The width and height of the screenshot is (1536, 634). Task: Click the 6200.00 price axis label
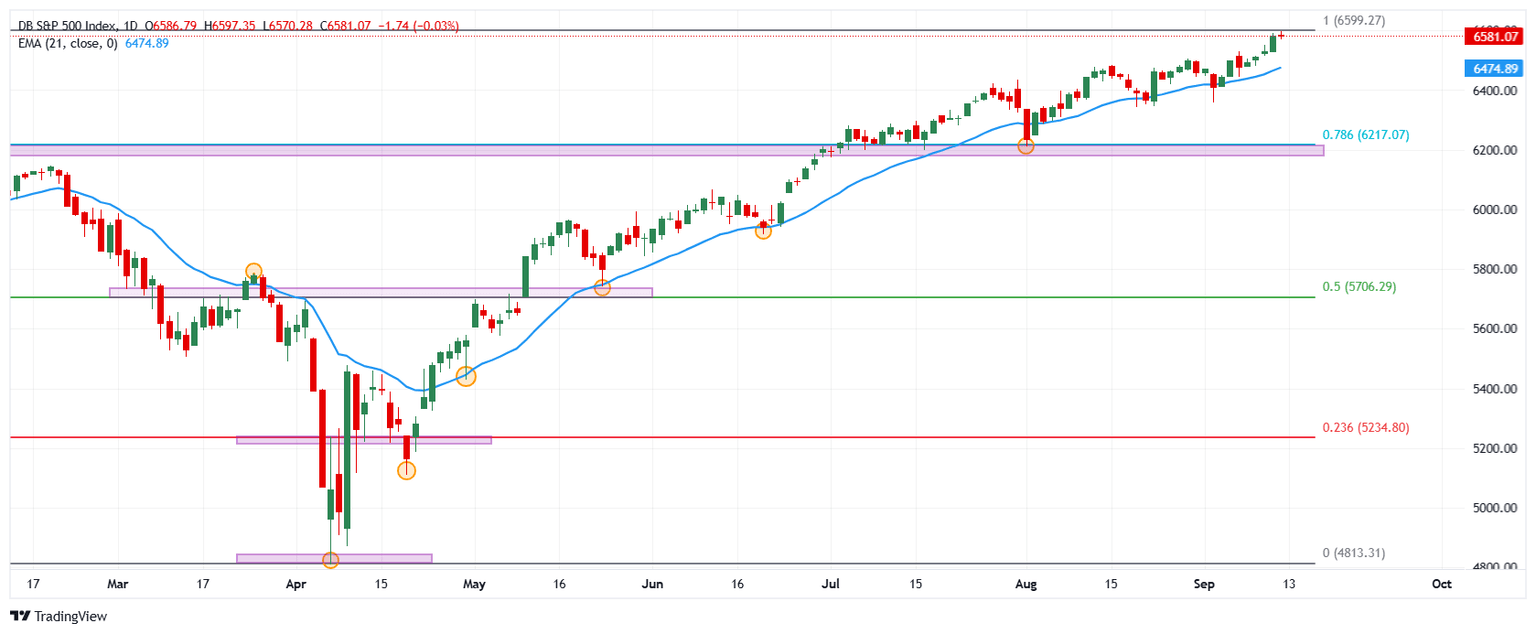point(1493,151)
